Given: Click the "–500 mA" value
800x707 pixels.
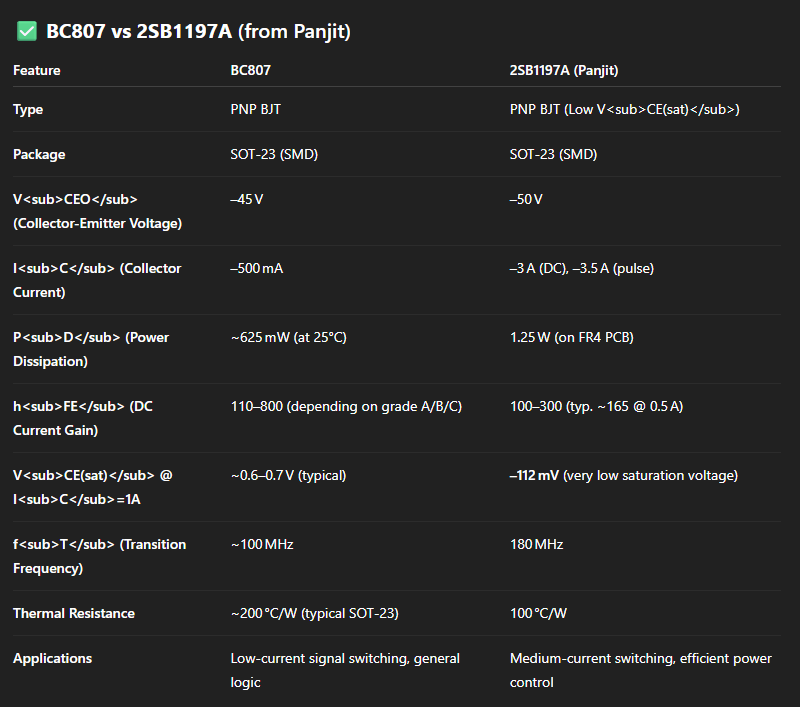Looking at the screenshot, I should tap(257, 268).
